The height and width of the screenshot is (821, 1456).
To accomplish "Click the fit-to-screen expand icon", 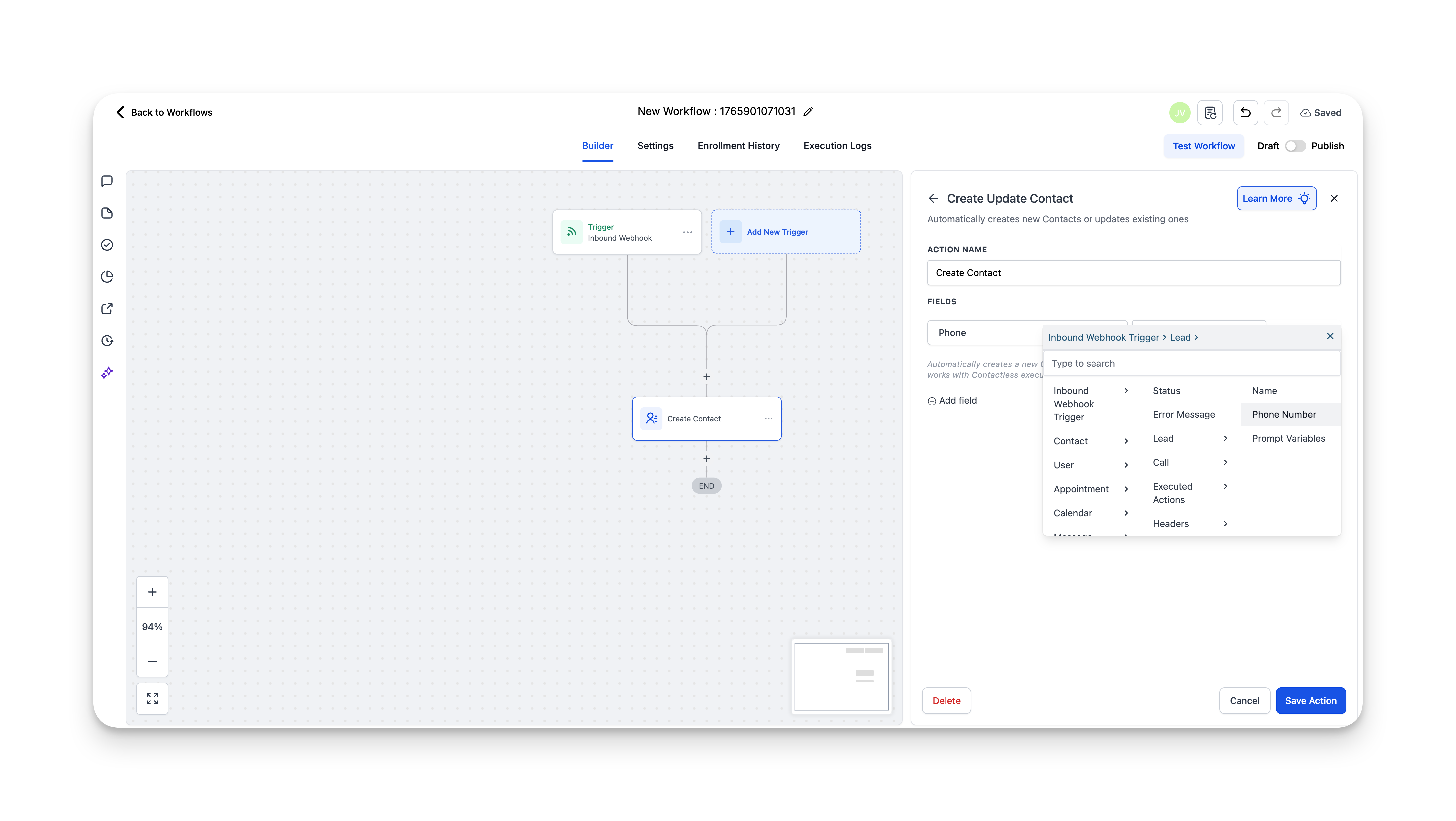I will pos(152,698).
